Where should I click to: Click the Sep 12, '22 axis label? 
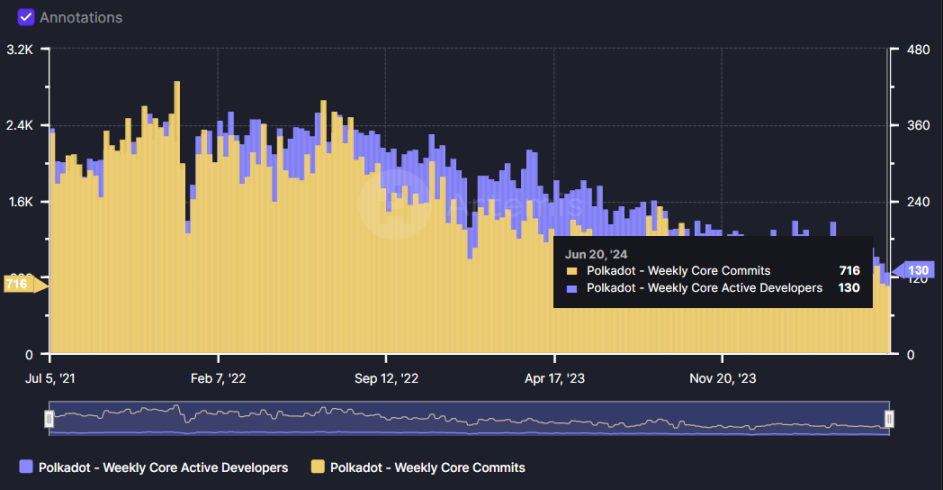coord(386,378)
